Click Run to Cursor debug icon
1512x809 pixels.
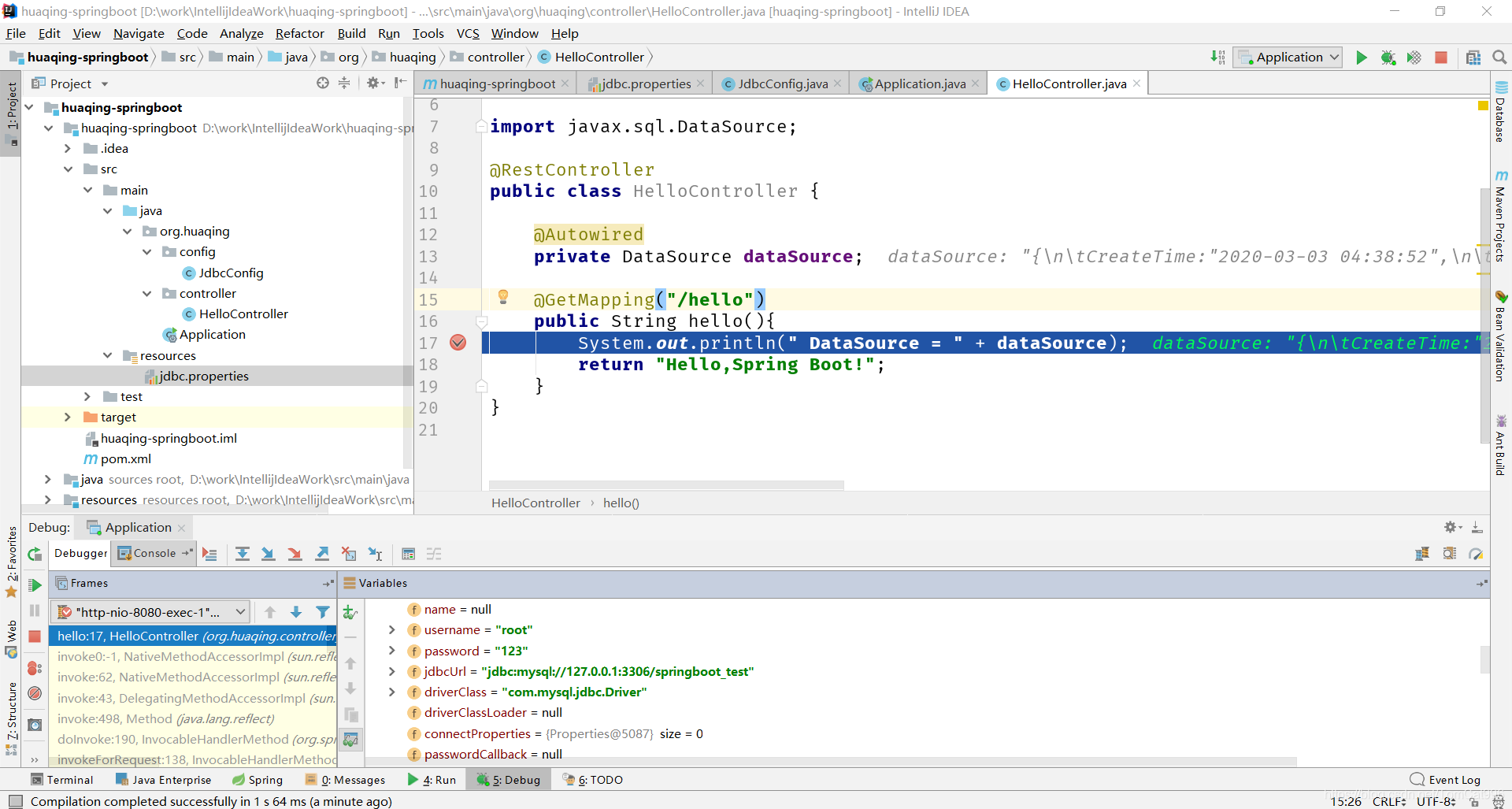[x=376, y=554]
